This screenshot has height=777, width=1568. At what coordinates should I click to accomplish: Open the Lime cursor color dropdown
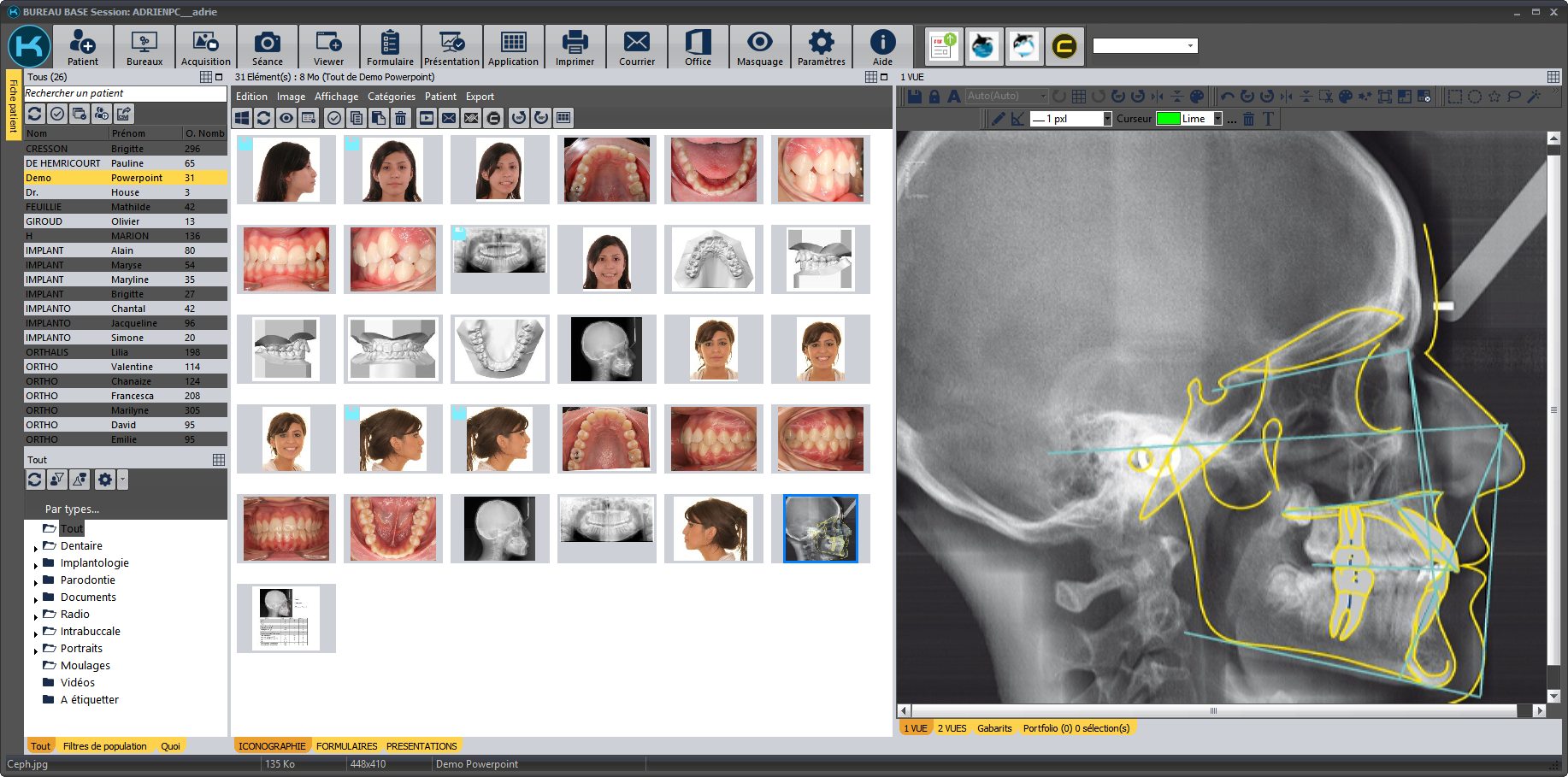(x=1217, y=119)
